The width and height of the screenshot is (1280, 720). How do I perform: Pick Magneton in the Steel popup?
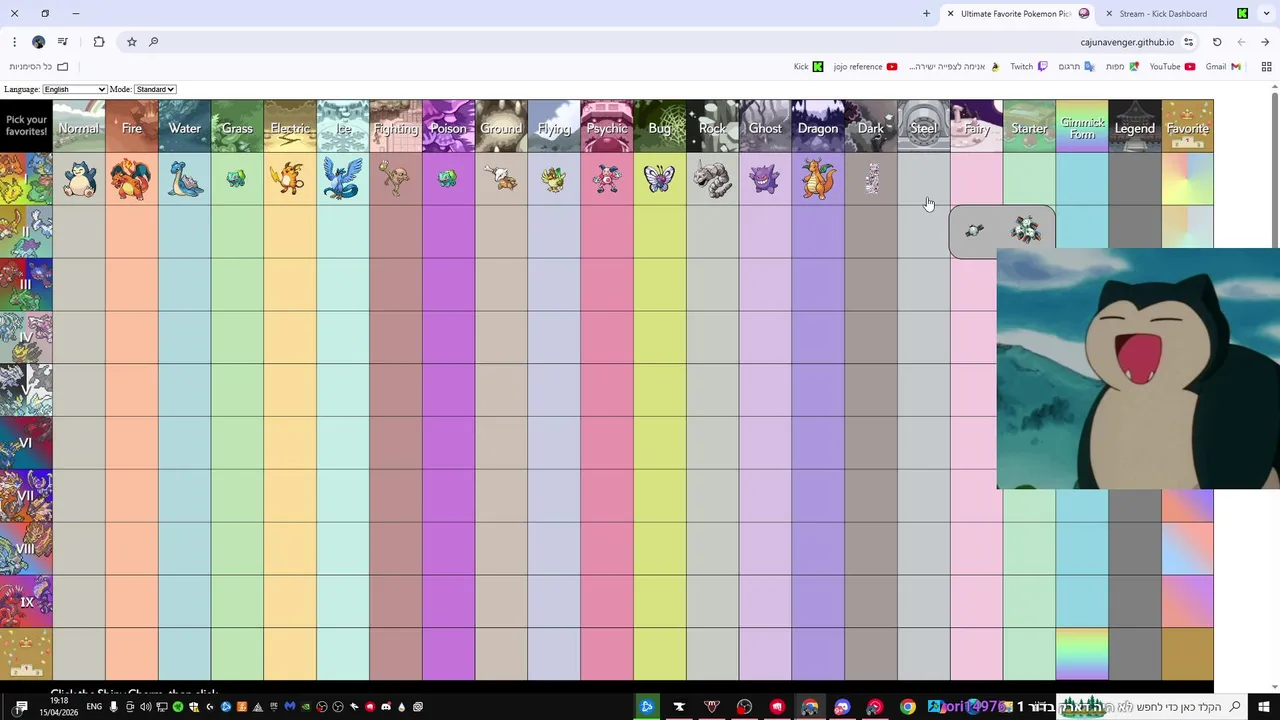(1026, 231)
